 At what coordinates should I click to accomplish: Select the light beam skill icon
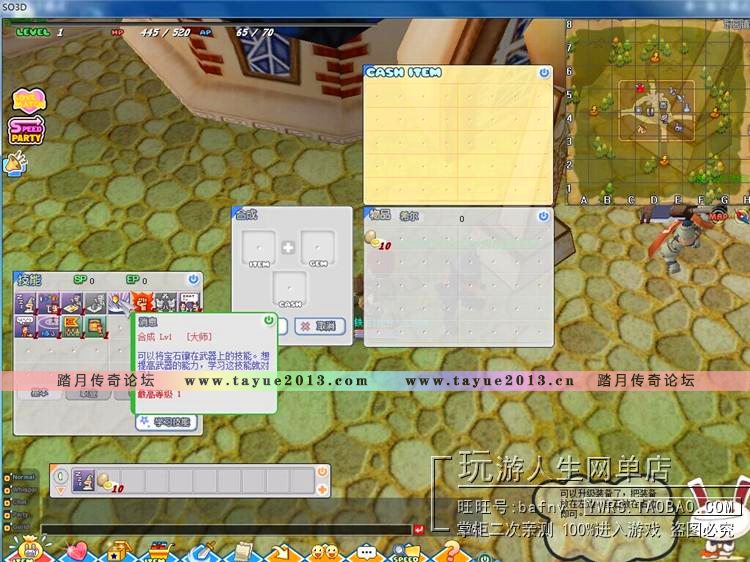[x=119, y=303]
